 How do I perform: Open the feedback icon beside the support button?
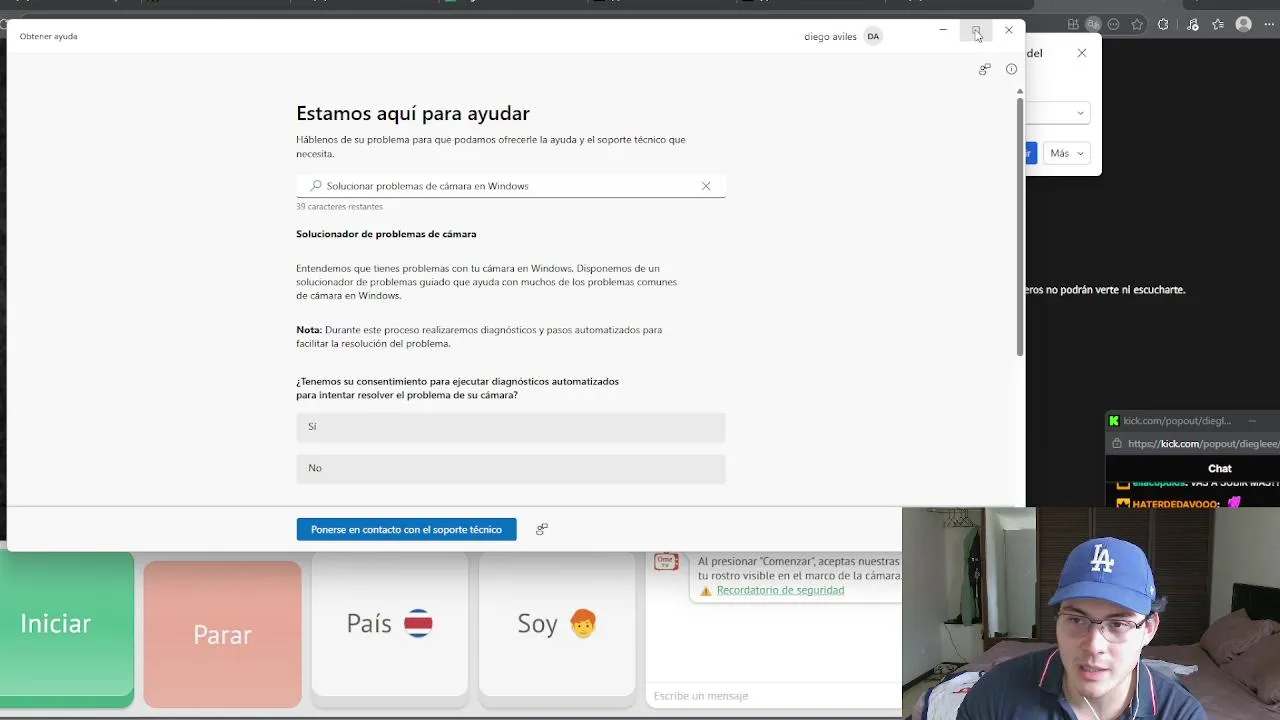click(542, 529)
